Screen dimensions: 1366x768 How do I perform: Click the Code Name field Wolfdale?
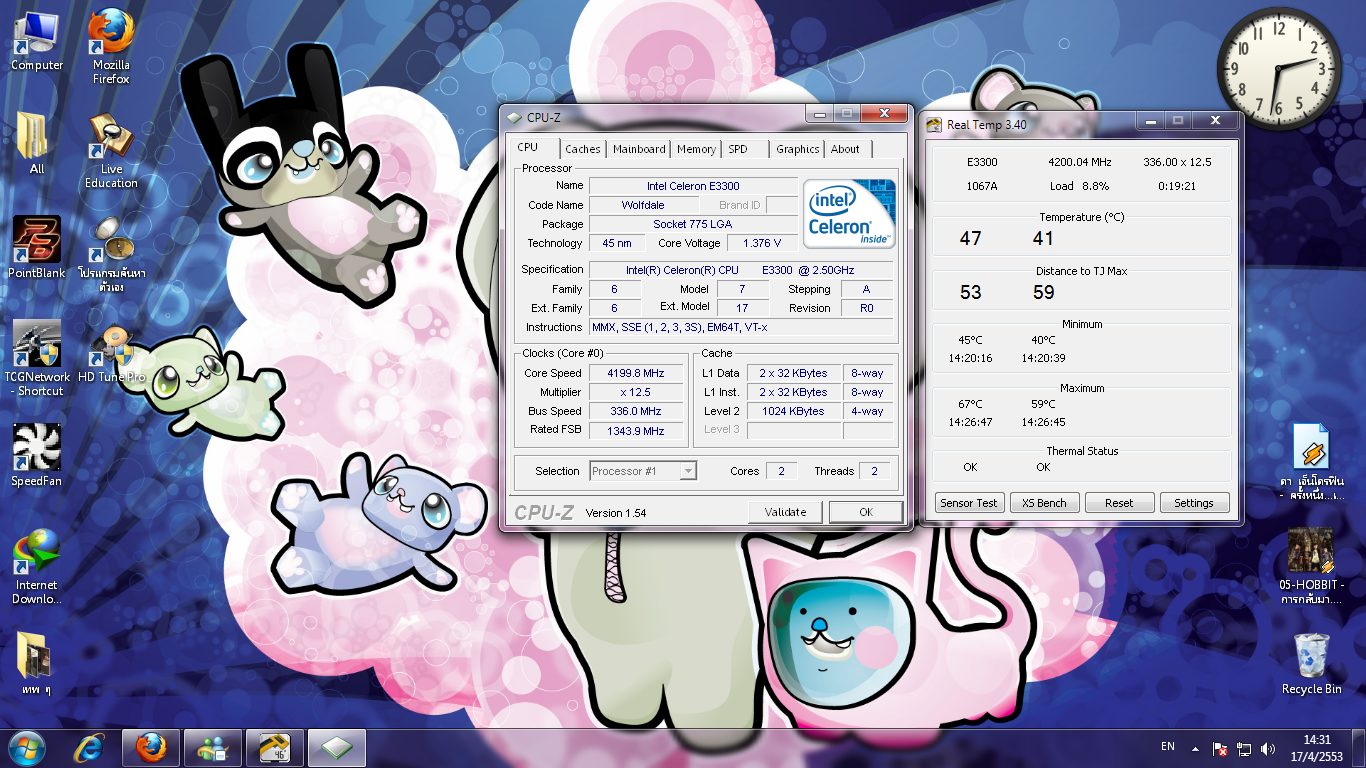643,205
